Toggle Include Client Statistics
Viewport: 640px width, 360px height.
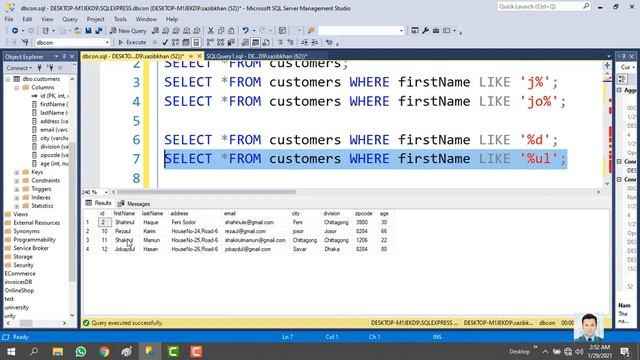[231, 42]
